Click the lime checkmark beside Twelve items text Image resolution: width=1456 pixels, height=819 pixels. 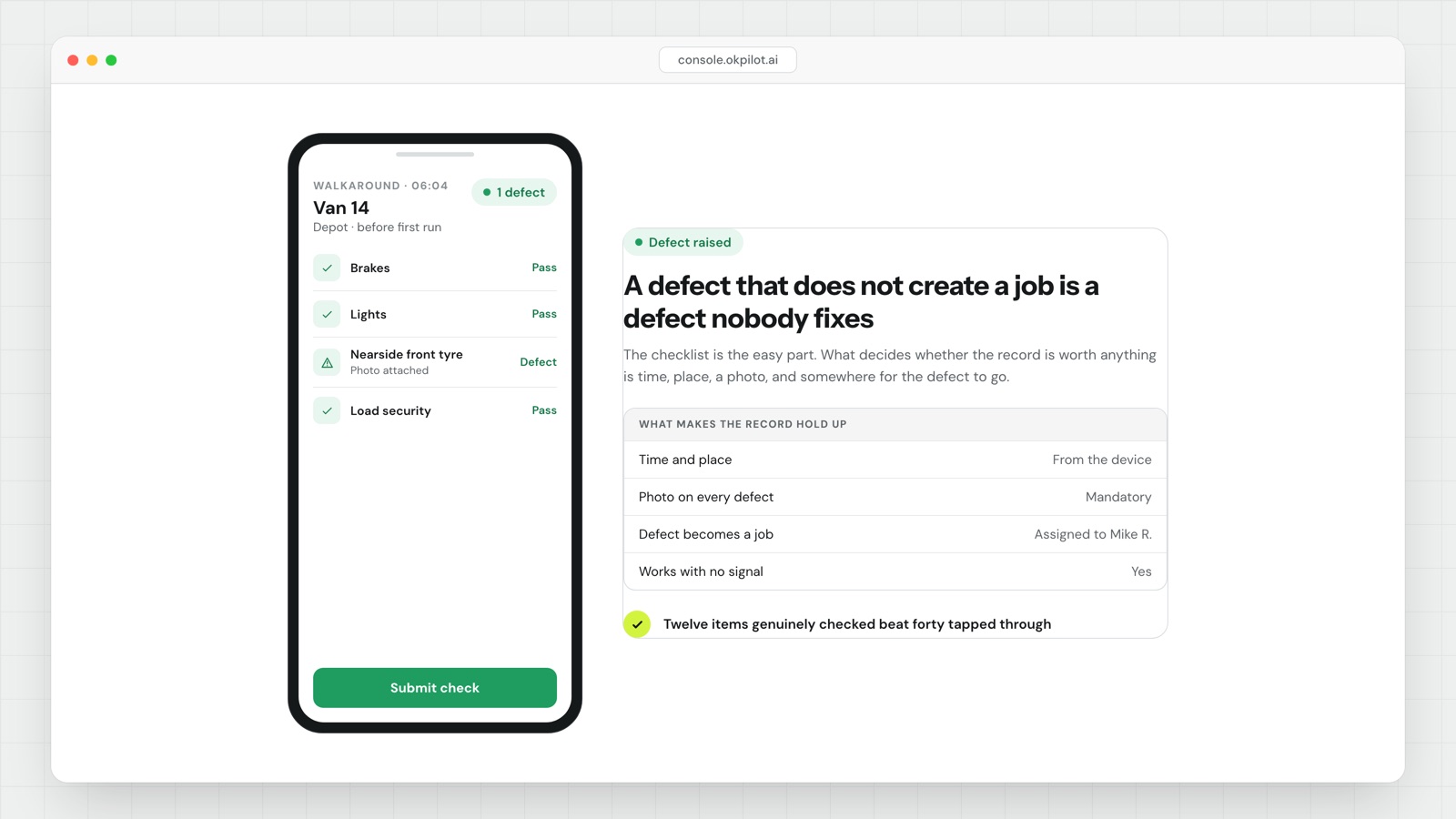pos(637,624)
